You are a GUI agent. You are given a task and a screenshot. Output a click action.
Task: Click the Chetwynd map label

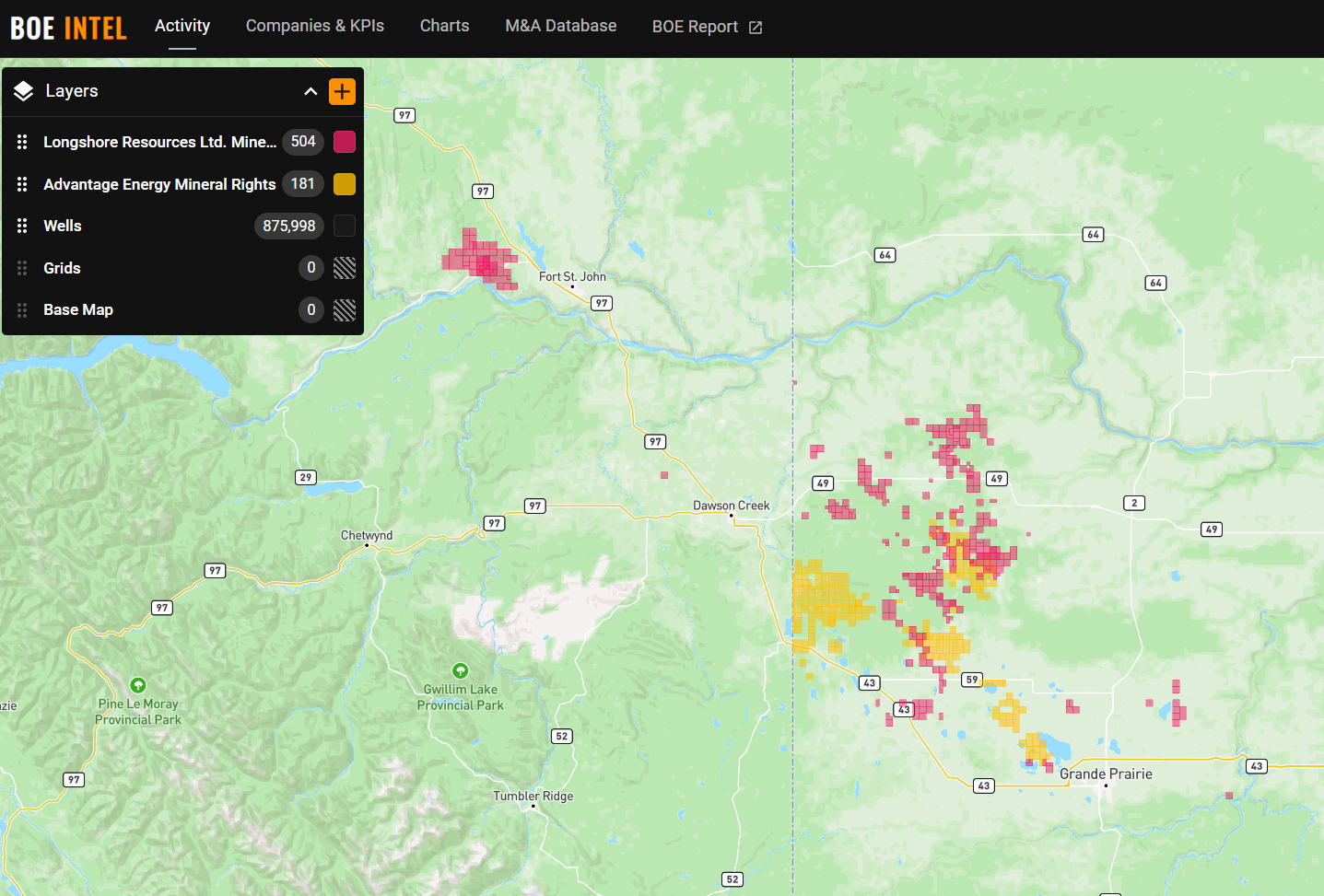click(x=367, y=535)
